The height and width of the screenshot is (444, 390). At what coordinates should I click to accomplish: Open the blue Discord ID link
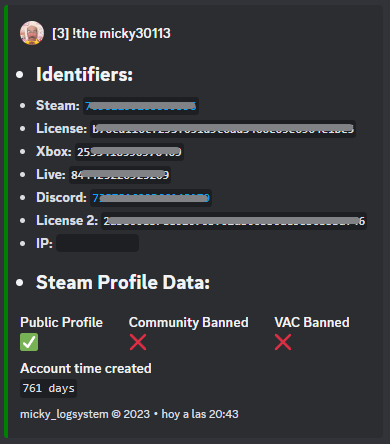tap(151, 198)
